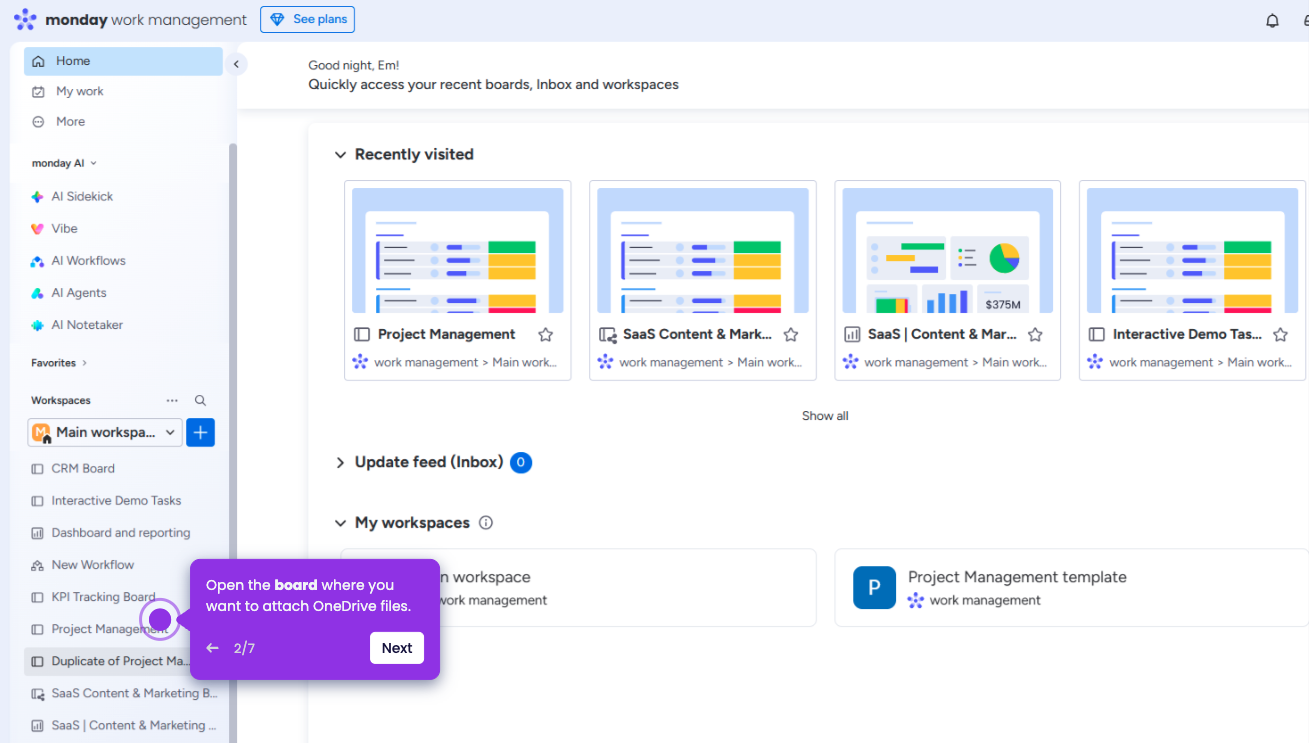Image resolution: width=1309 pixels, height=743 pixels.
Task: Click Project Management card title
Action: 447,335
